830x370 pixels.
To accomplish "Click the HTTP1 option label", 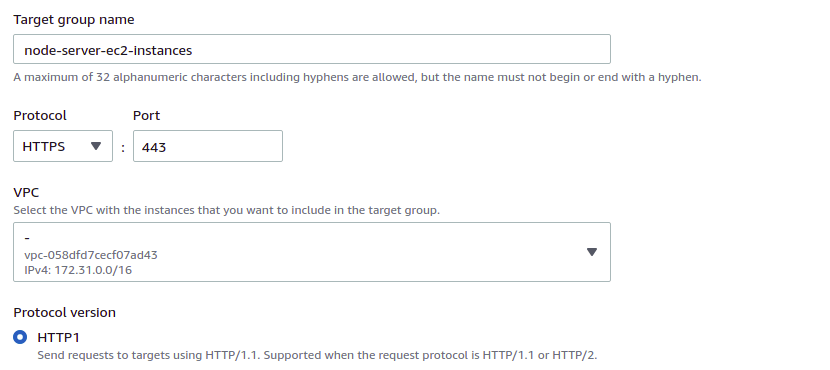I will 58,337.
